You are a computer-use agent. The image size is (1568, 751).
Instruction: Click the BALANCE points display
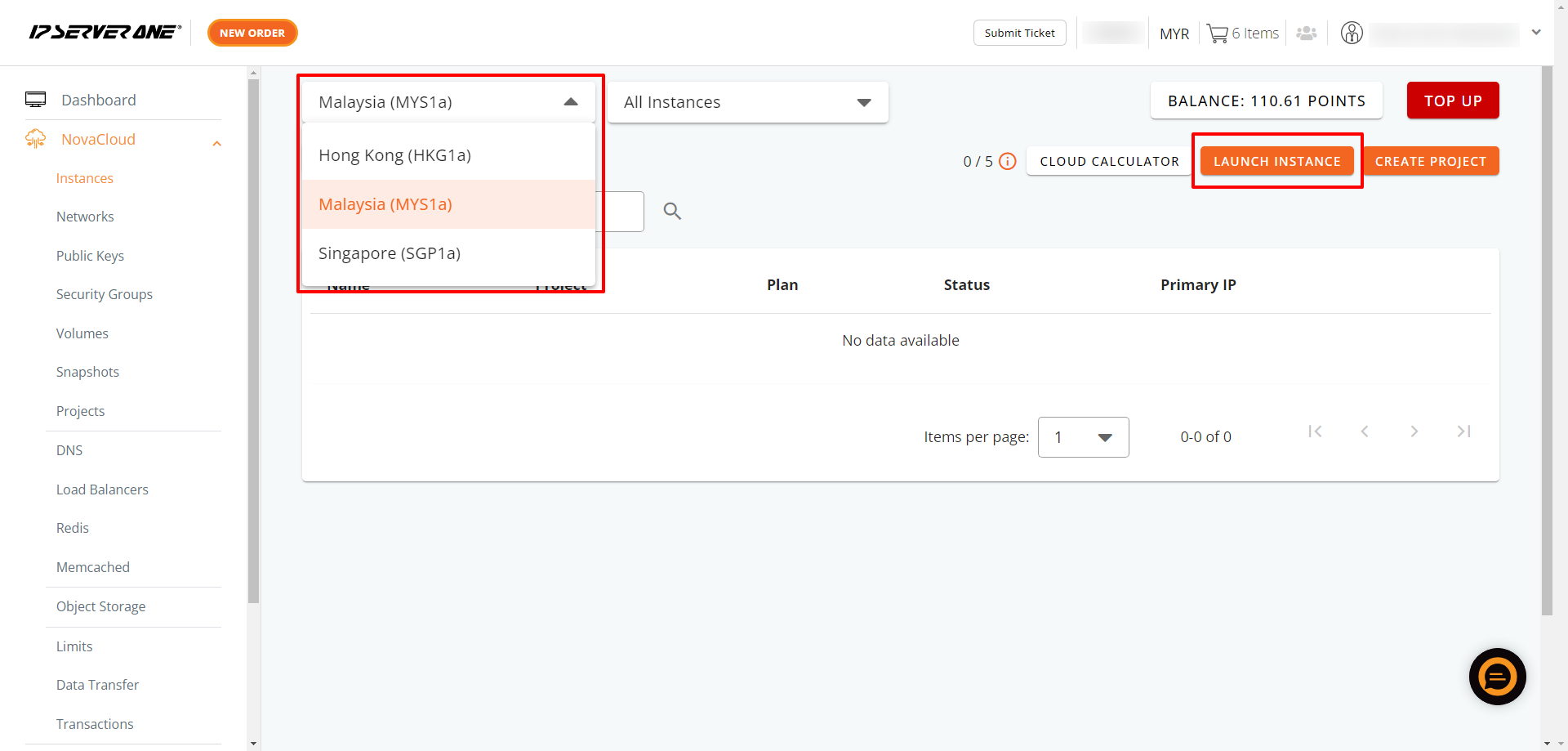click(1267, 101)
